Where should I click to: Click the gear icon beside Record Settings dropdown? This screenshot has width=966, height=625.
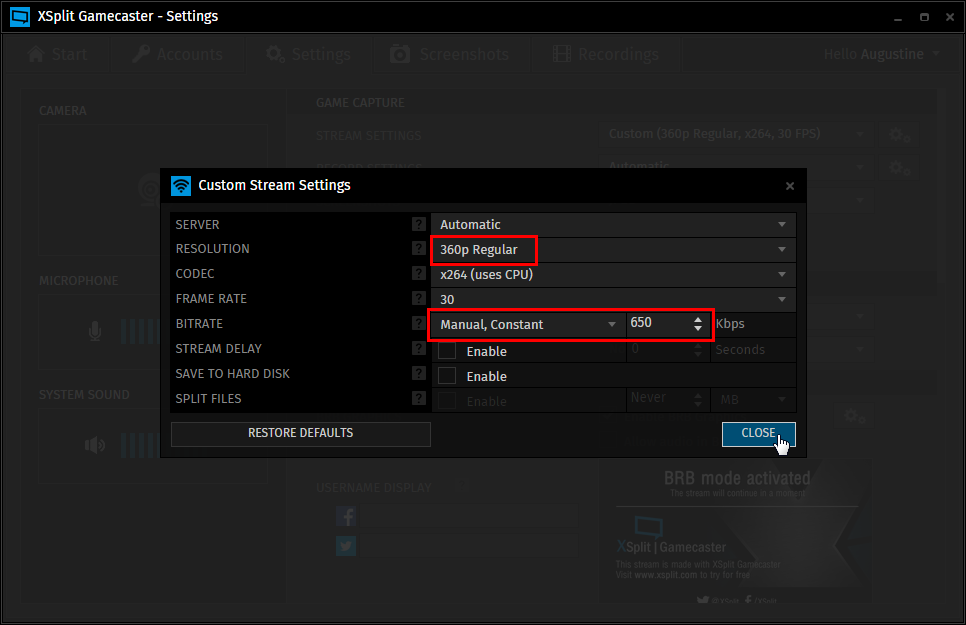click(x=899, y=167)
